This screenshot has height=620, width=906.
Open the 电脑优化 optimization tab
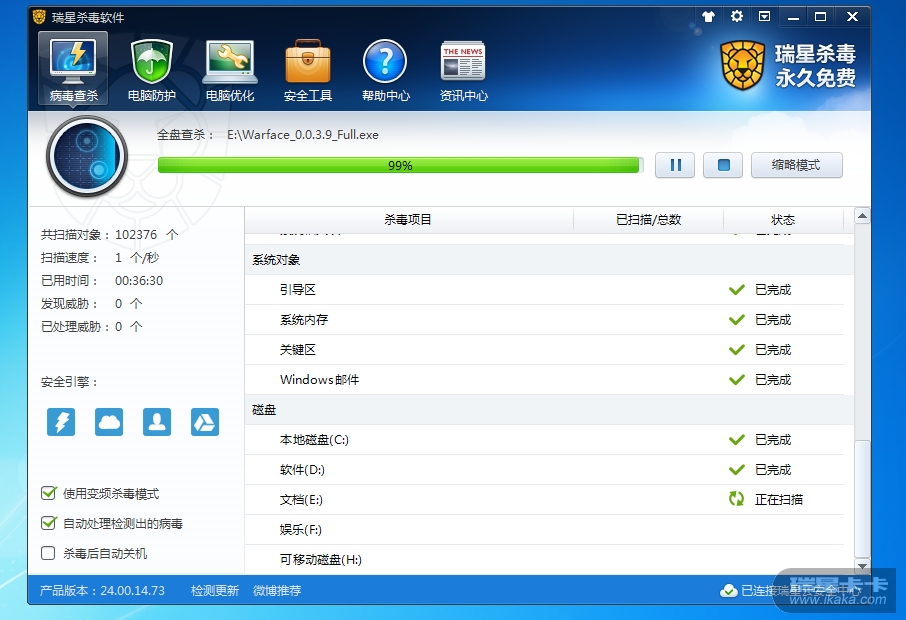tap(229, 70)
